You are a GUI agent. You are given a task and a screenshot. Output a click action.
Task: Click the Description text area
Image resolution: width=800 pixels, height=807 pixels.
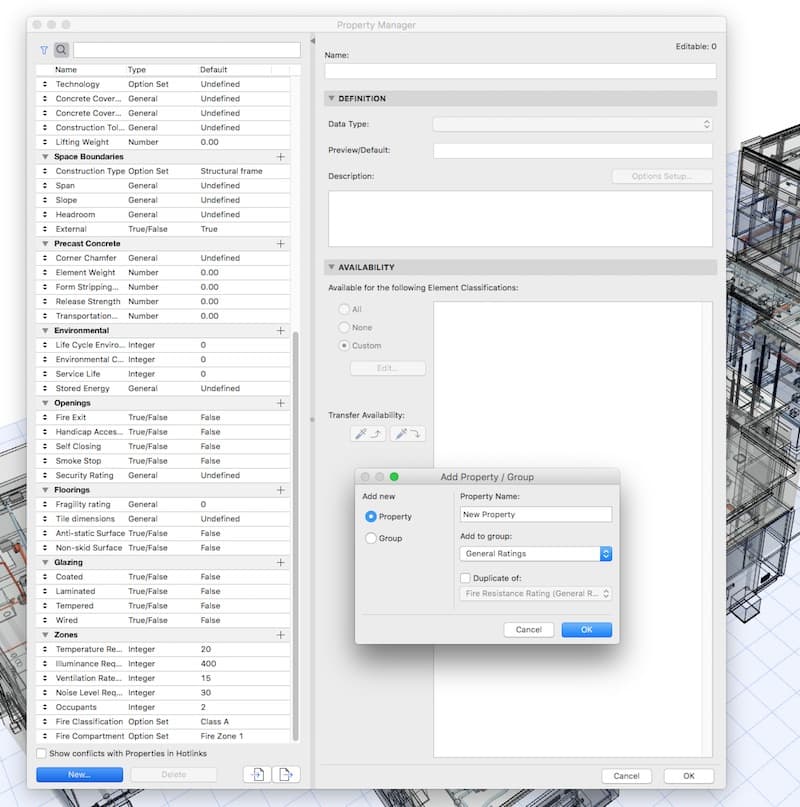[x=520, y=219]
